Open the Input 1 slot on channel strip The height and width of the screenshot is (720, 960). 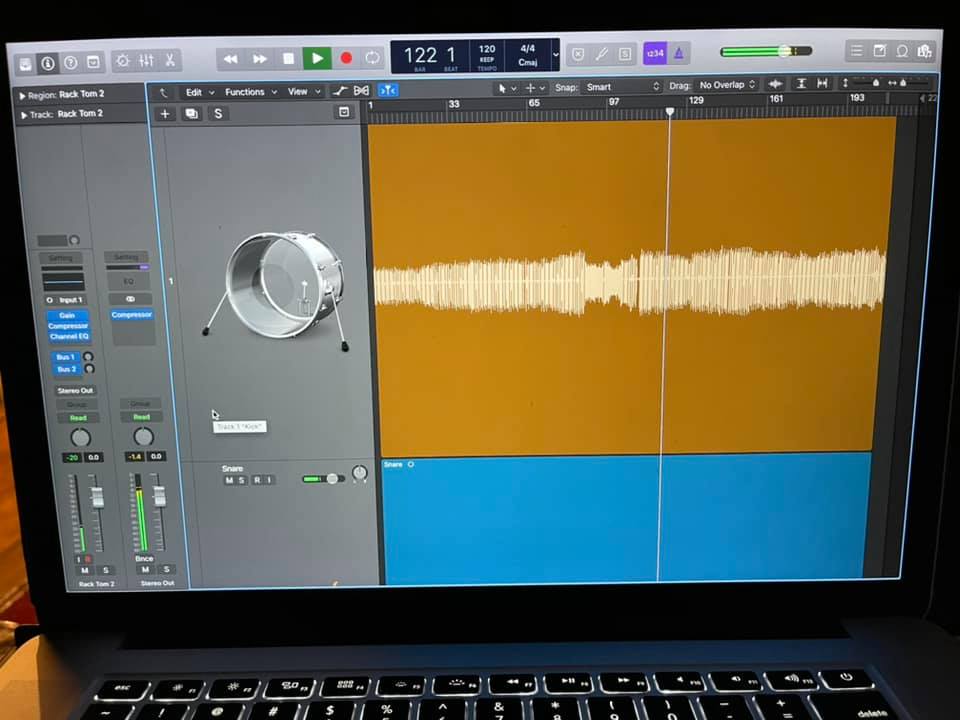66,300
